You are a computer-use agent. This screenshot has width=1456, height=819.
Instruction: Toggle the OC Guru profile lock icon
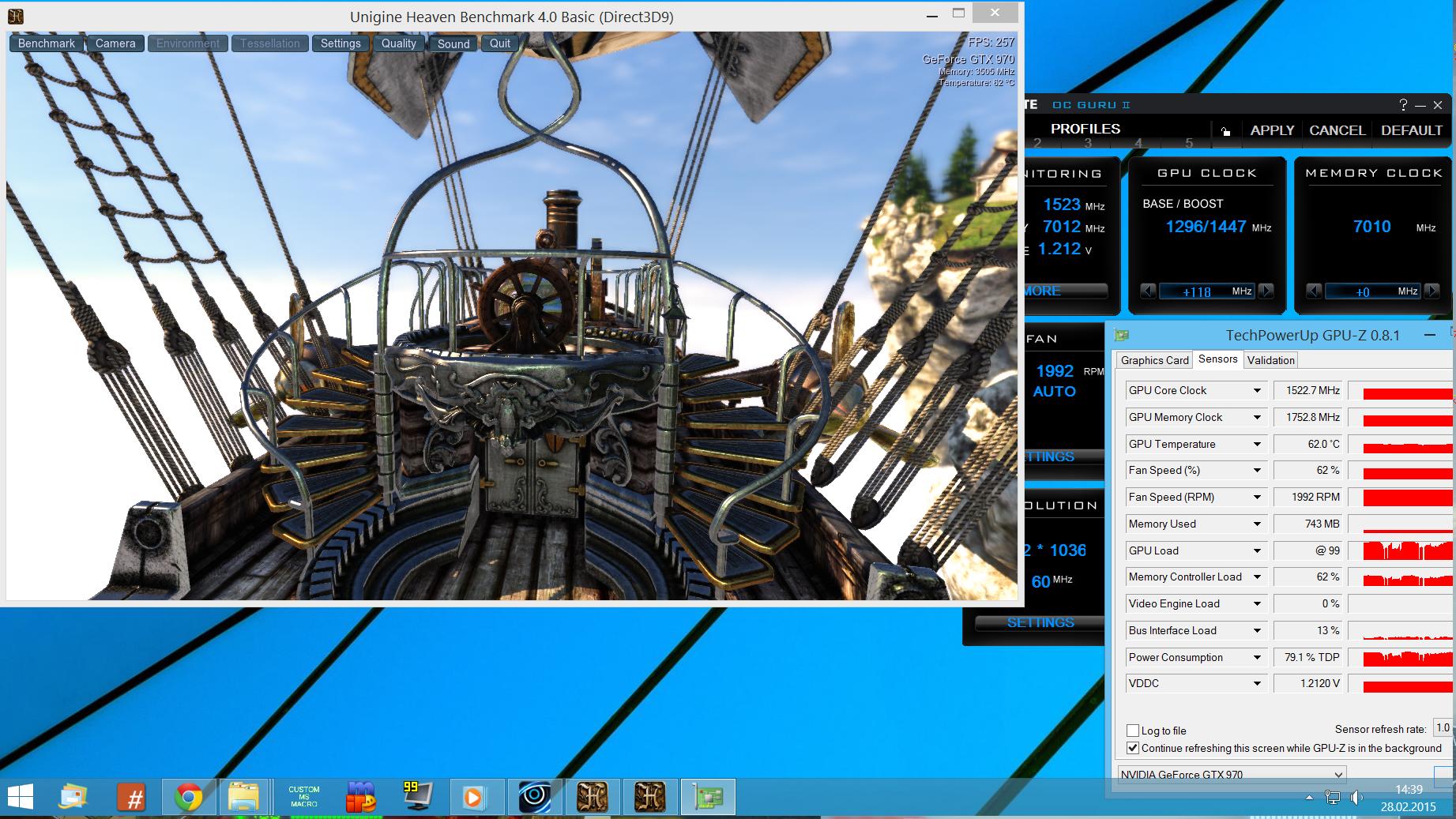1225,131
